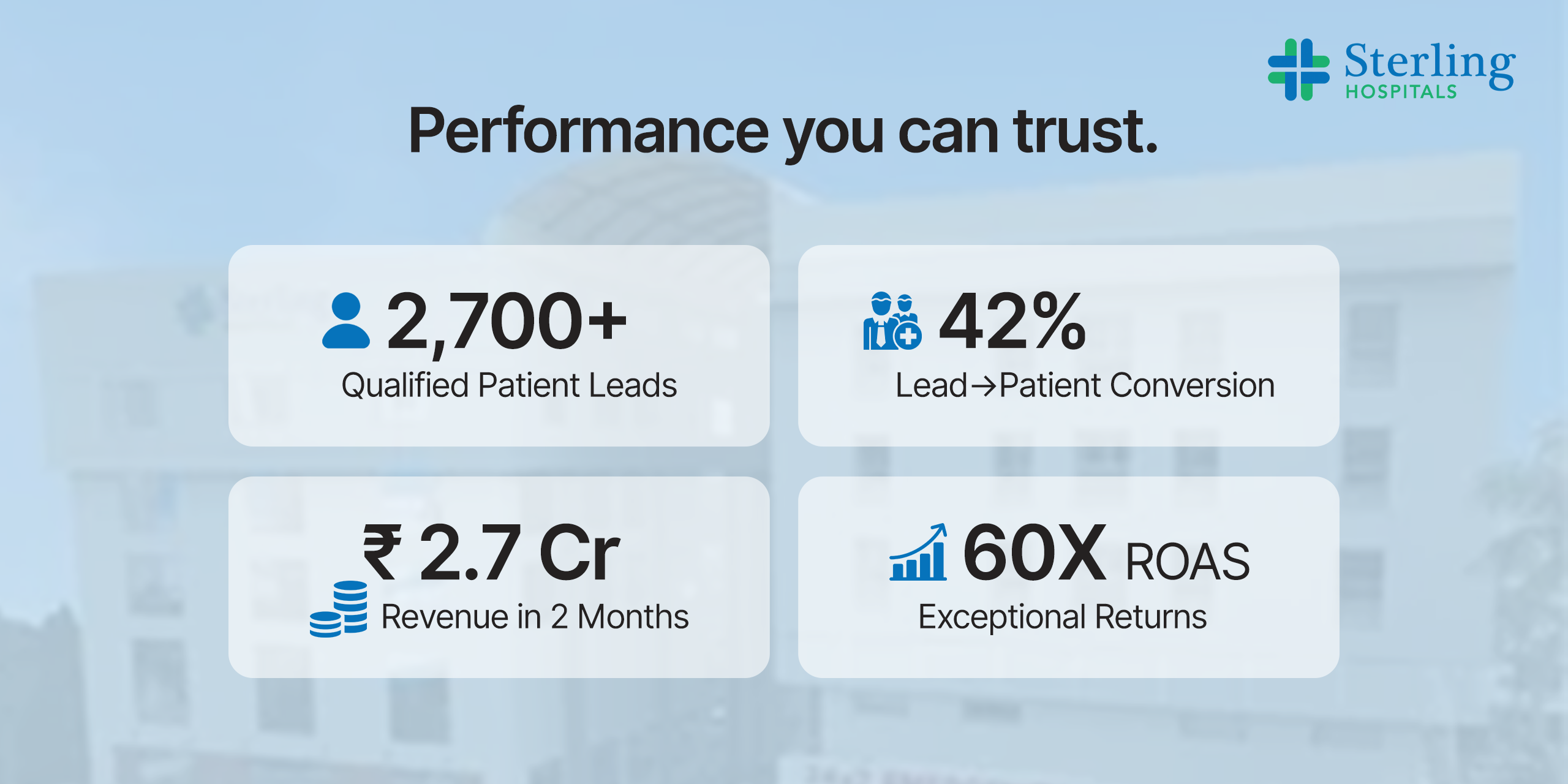Select the "Qualified Patient Leads" label
This screenshot has height=784, width=1568.
(509, 386)
